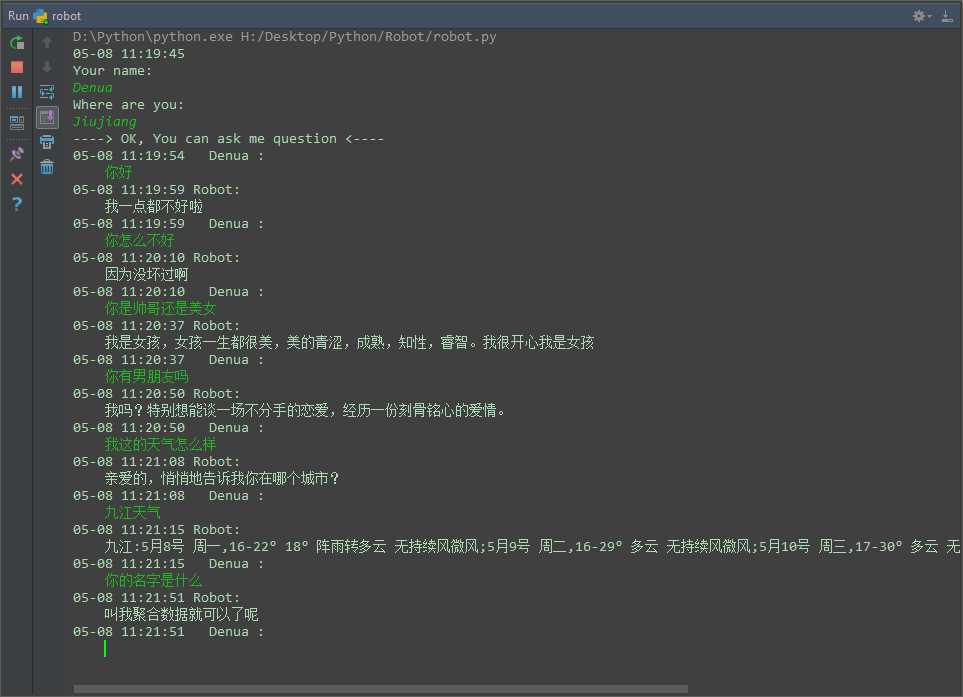Click the user message '九江天气'

click(132, 512)
